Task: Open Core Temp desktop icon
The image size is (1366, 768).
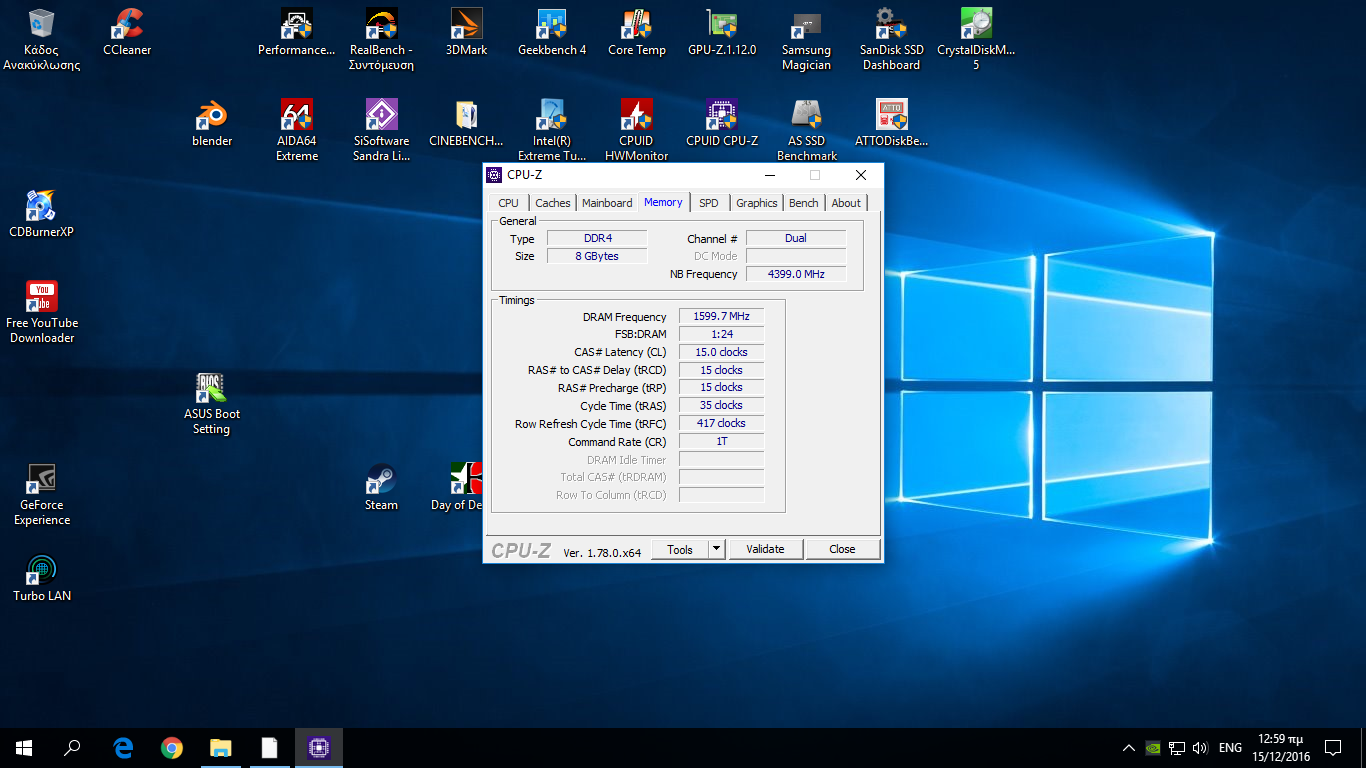Action: coord(636,33)
